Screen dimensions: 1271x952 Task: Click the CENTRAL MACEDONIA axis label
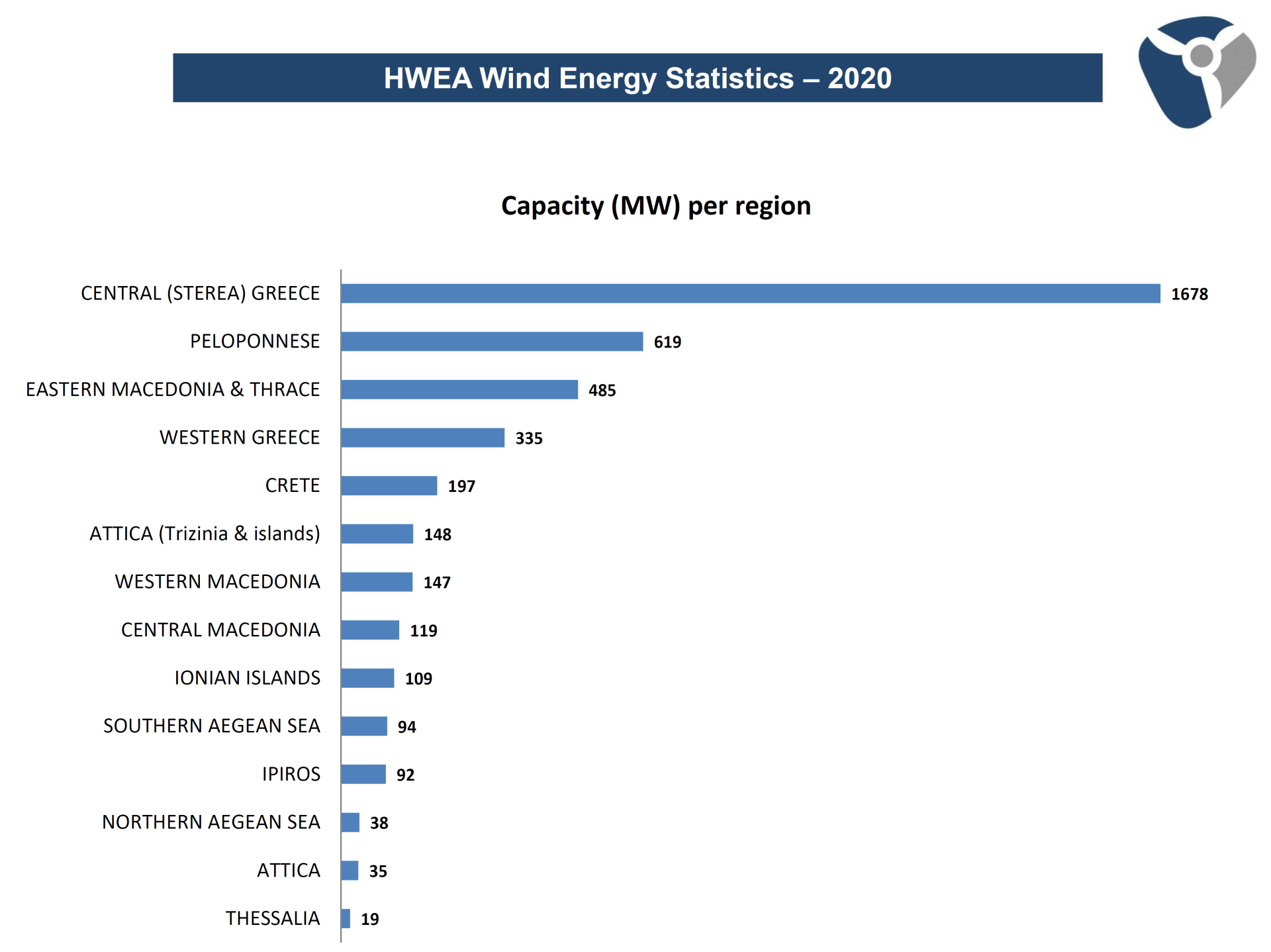(x=220, y=630)
